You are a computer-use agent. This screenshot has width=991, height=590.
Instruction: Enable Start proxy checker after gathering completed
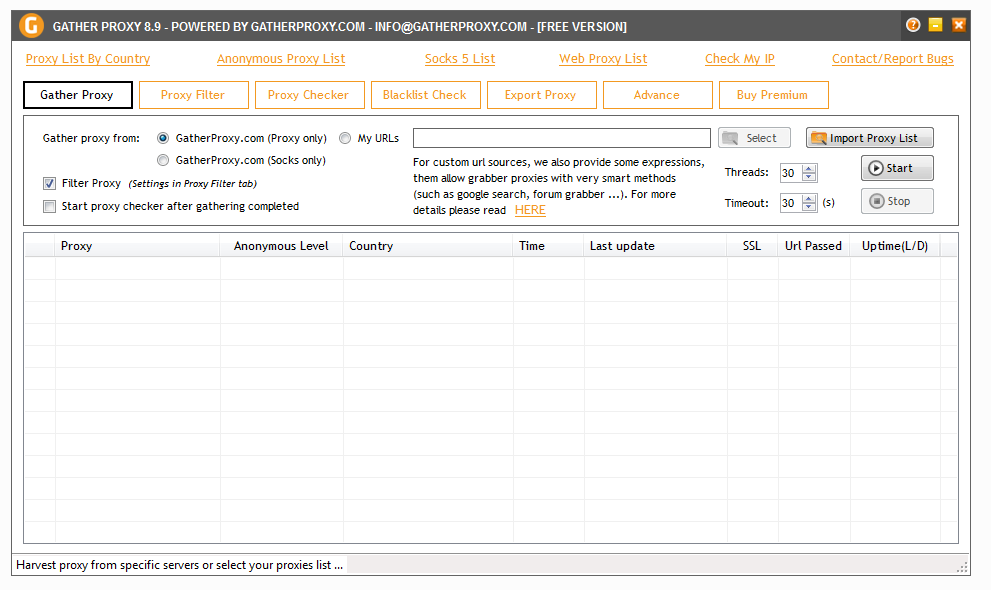click(49, 206)
